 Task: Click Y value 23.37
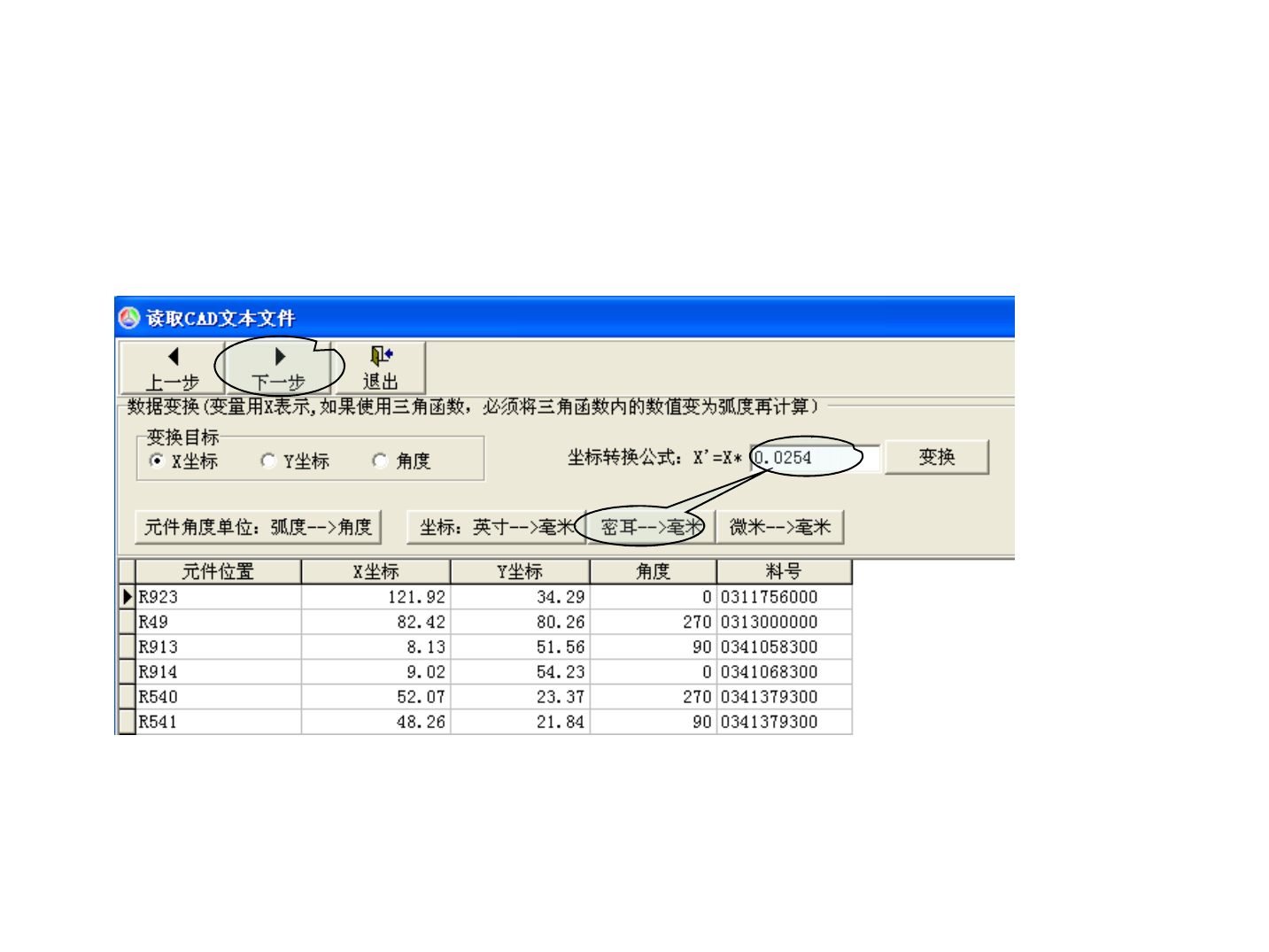tap(520, 697)
